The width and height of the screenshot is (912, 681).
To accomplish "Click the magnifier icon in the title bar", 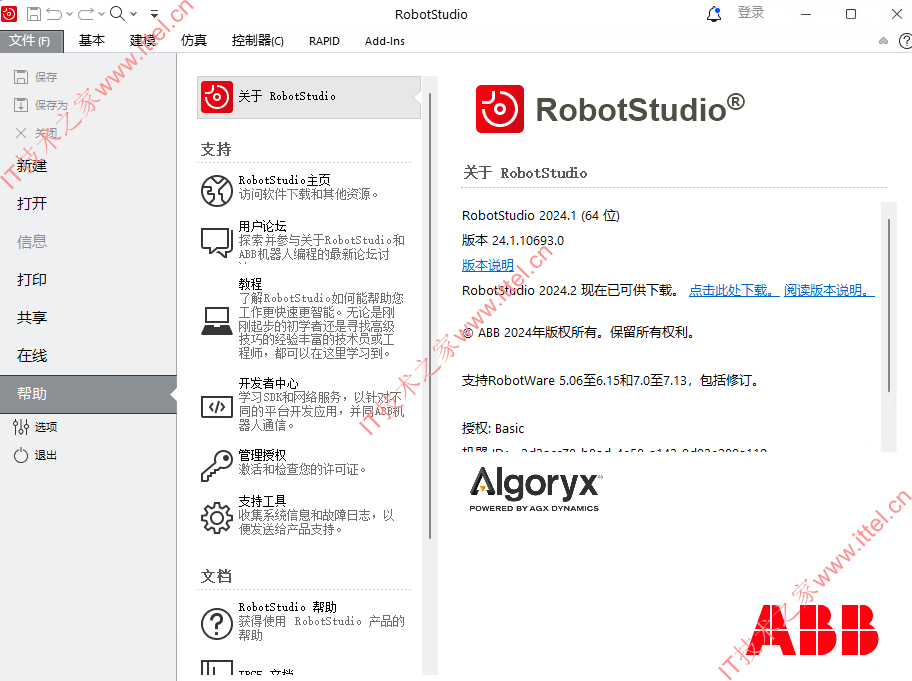I will (x=117, y=14).
